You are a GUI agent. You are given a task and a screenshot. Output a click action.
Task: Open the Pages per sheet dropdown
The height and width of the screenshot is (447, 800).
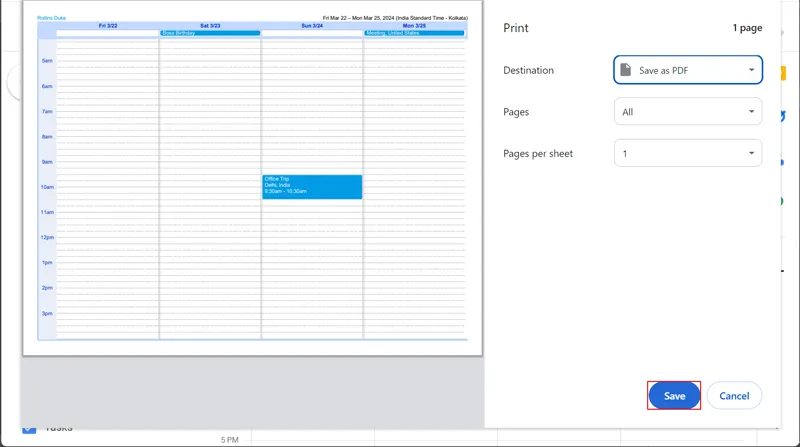(688, 153)
